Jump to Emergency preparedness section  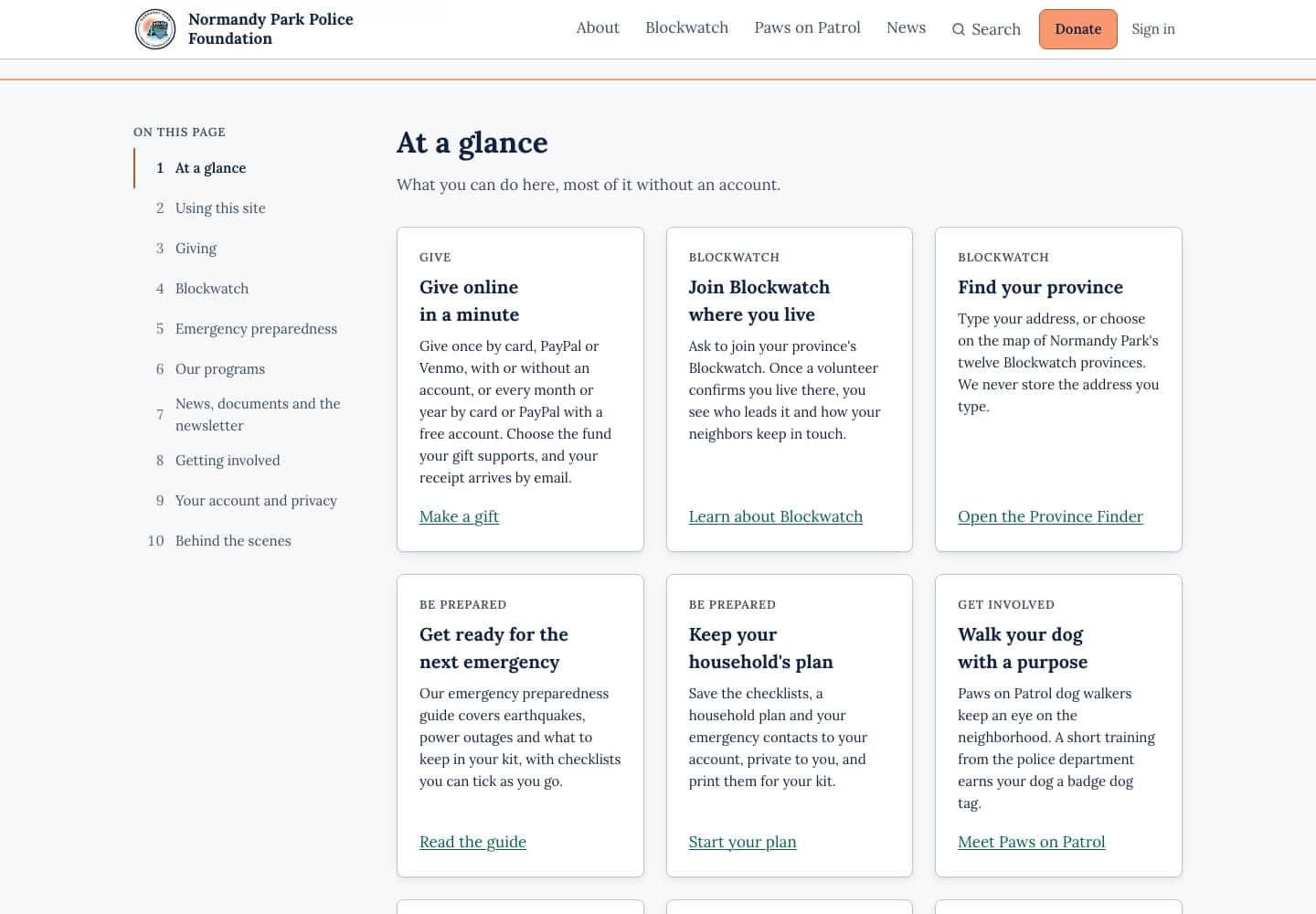256,329
